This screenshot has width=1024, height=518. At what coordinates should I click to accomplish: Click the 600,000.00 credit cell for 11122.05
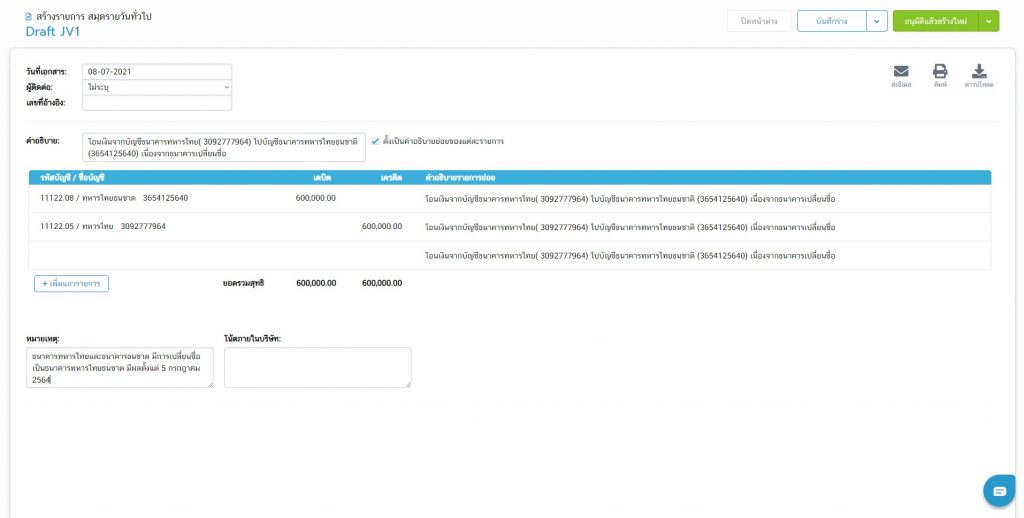click(381, 226)
